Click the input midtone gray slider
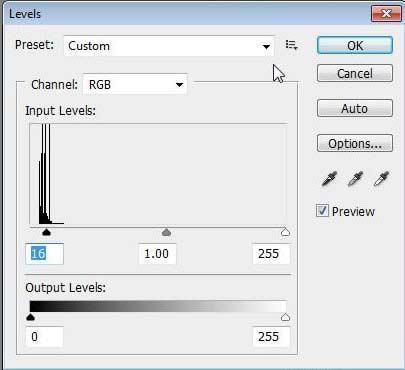405x370 pixels. 166,232
